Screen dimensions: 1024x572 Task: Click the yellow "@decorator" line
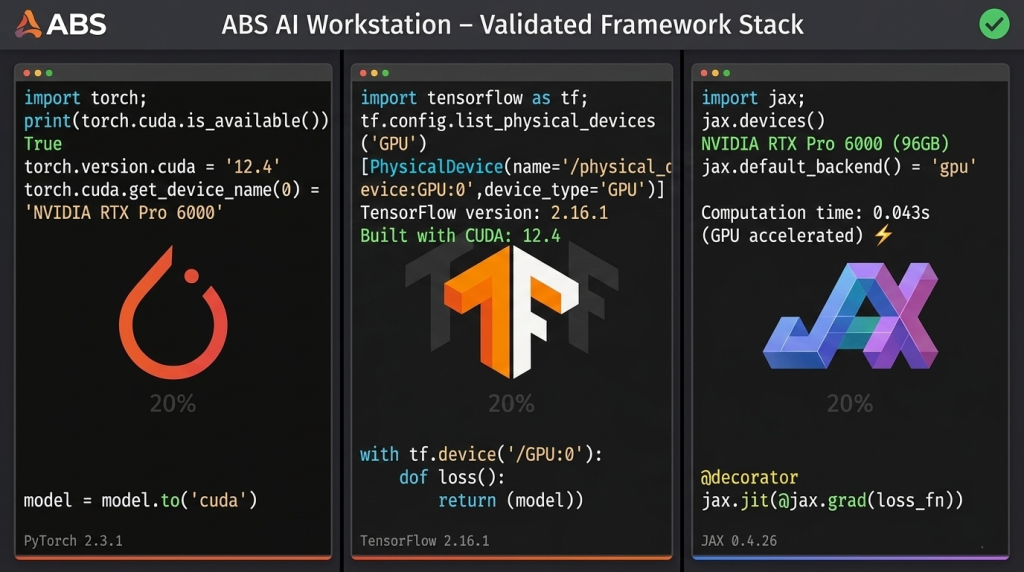(749, 477)
